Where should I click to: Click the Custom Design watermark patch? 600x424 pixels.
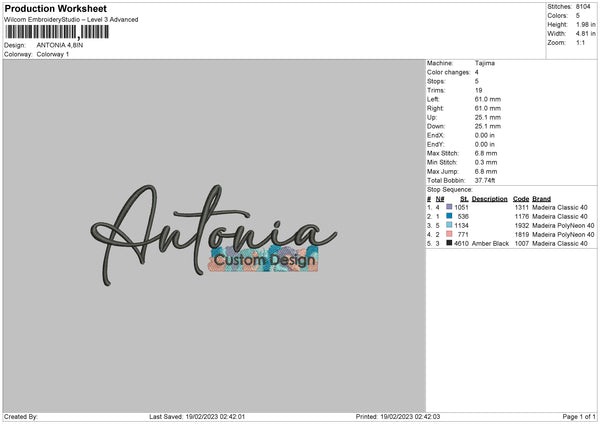[x=264, y=259]
